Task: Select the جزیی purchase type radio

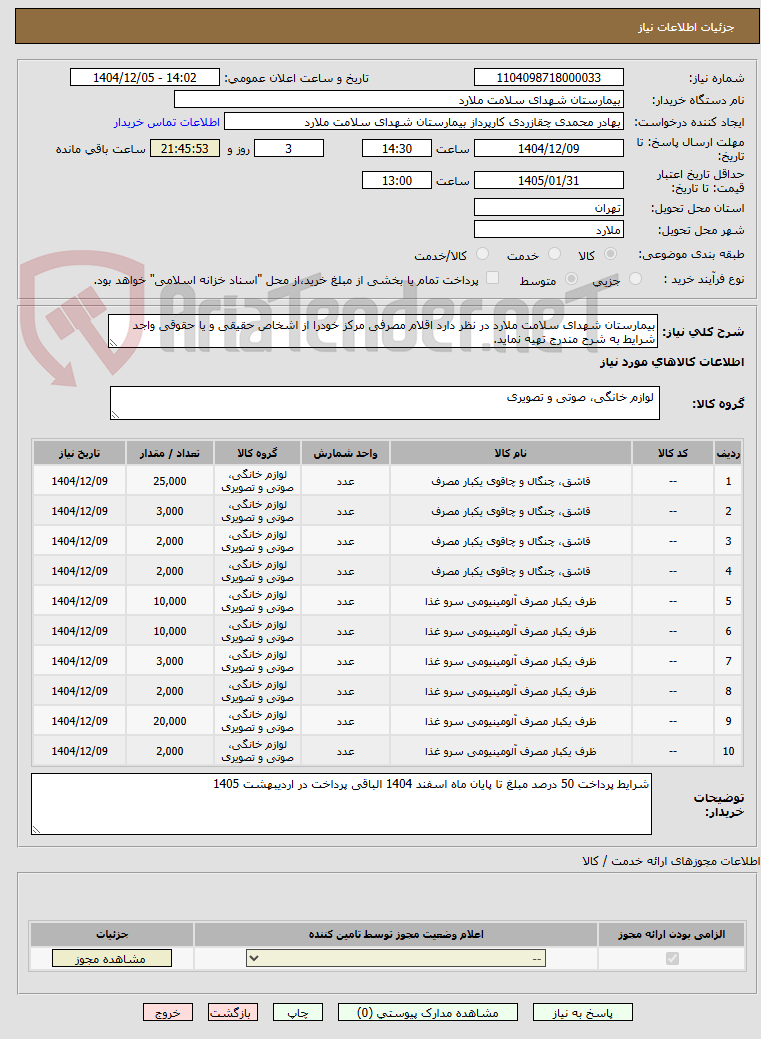Action: click(635, 280)
